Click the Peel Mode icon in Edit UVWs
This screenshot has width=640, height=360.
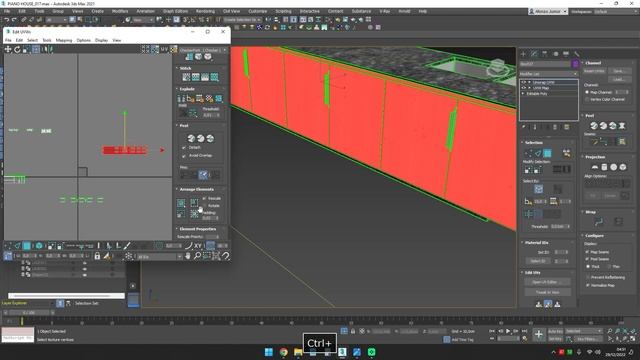(200, 138)
